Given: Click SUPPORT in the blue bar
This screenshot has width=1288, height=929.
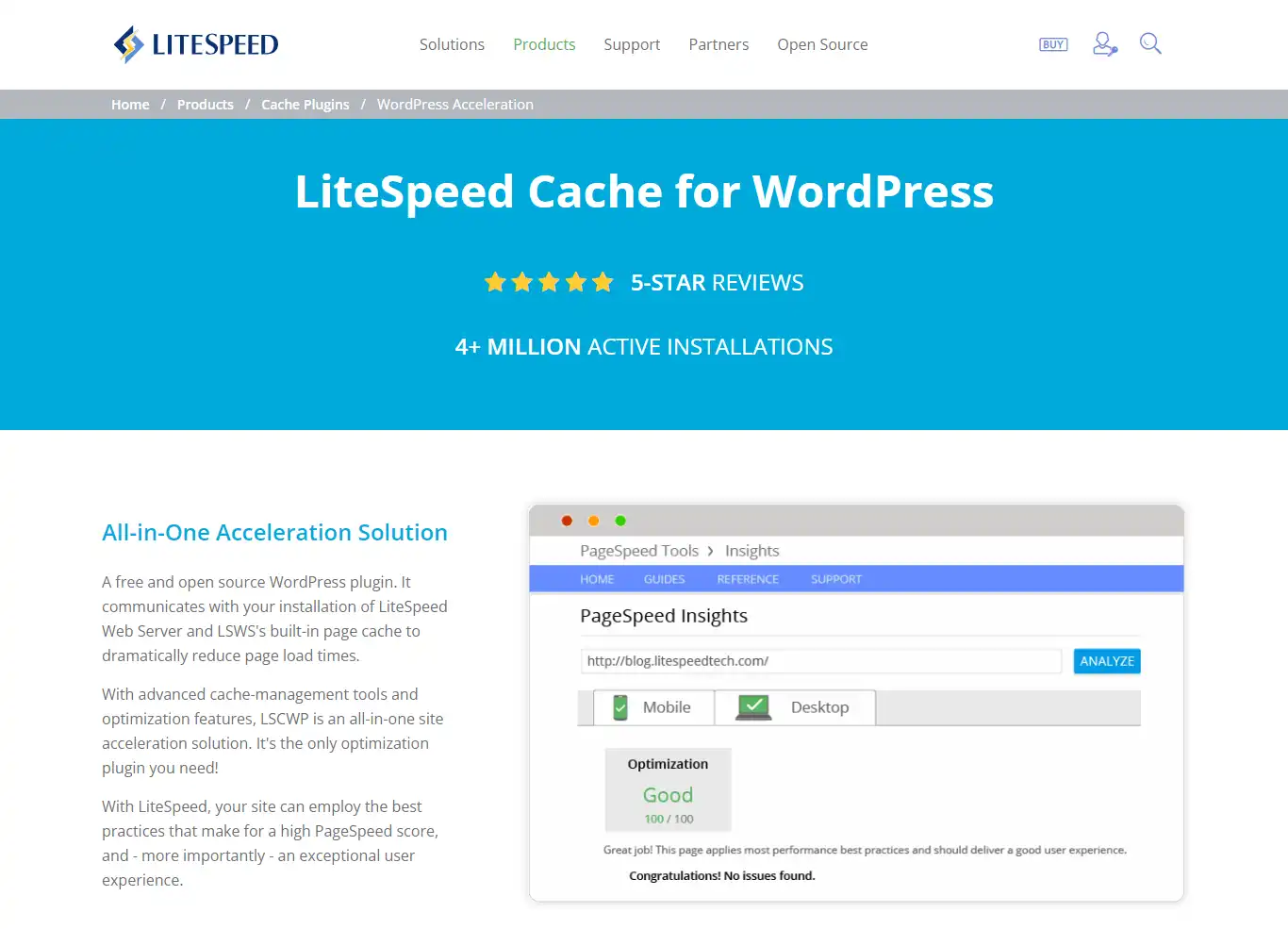Looking at the screenshot, I should coord(836,579).
